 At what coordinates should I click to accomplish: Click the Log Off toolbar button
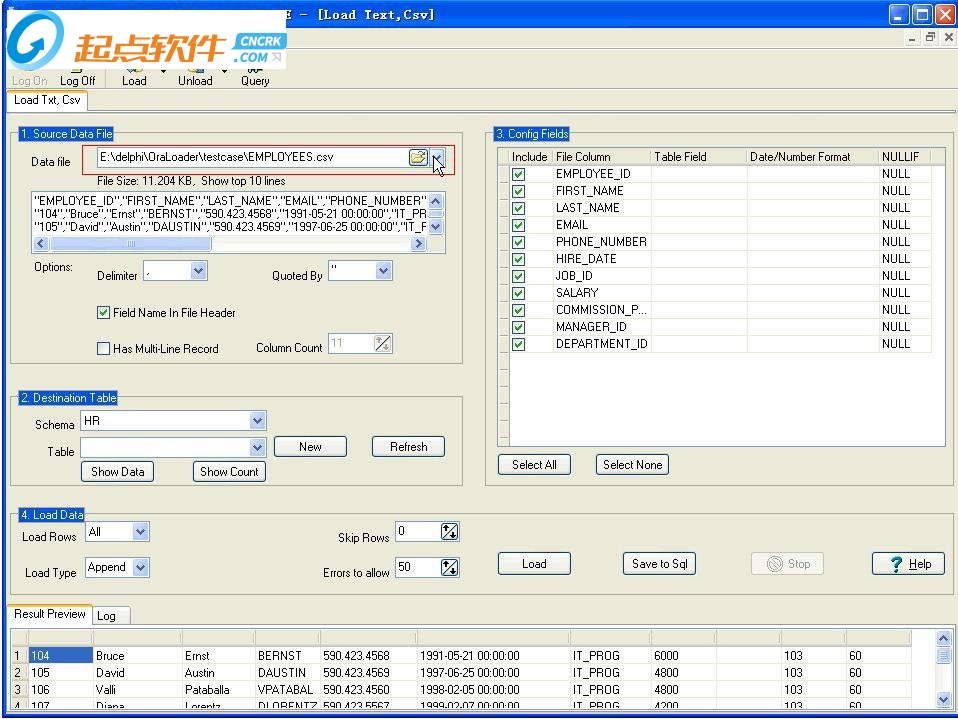click(77, 80)
